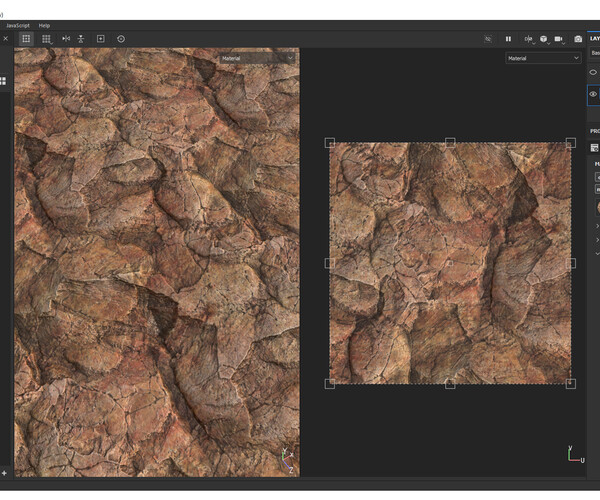600x500 pixels.
Task: Toggle the crossed-out hide stencil icon
Action: coord(488,39)
